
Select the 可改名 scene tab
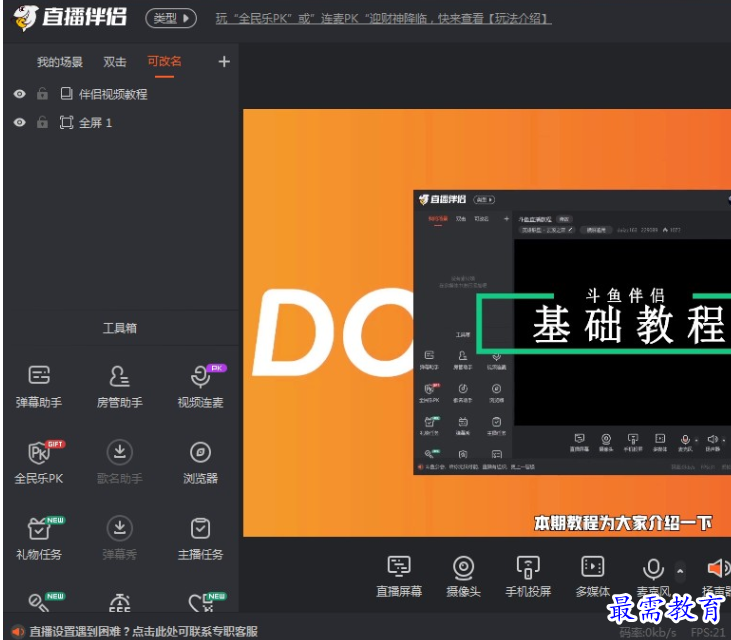(x=164, y=61)
